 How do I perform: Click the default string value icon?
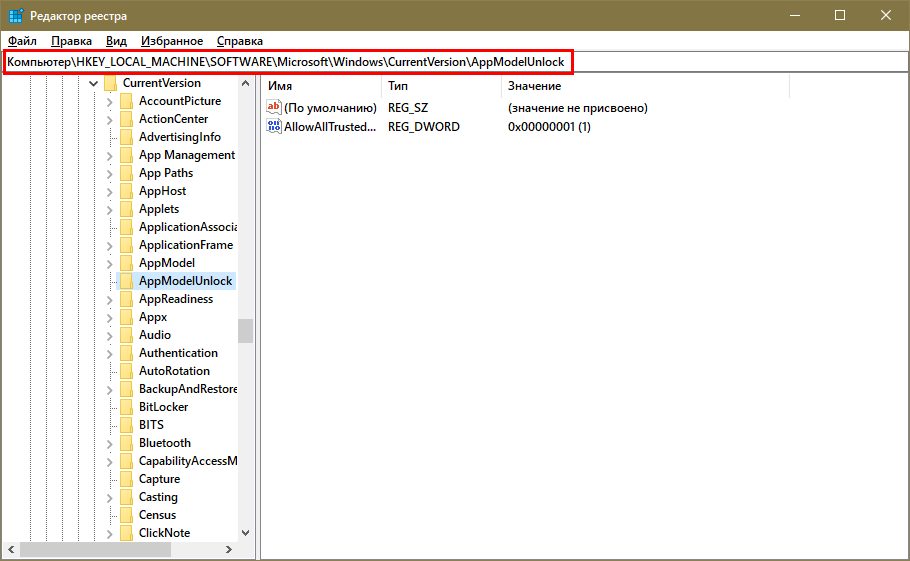pyautogui.click(x=275, y=107)
